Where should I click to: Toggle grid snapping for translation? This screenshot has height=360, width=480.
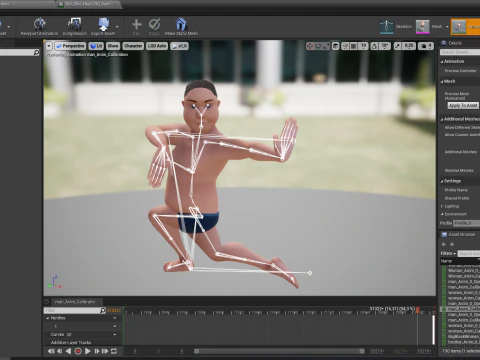(354, 46)
